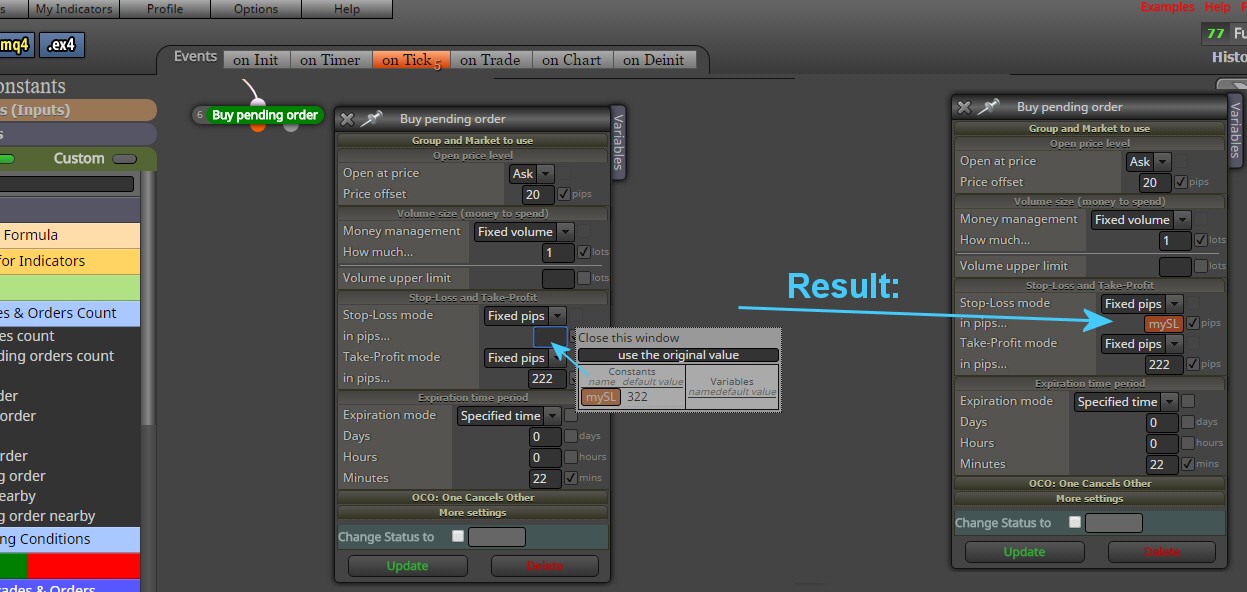Click the mySL value in the Result dialog
The height and width of the screenshot is (592, 1247).
pos(1164,324)
